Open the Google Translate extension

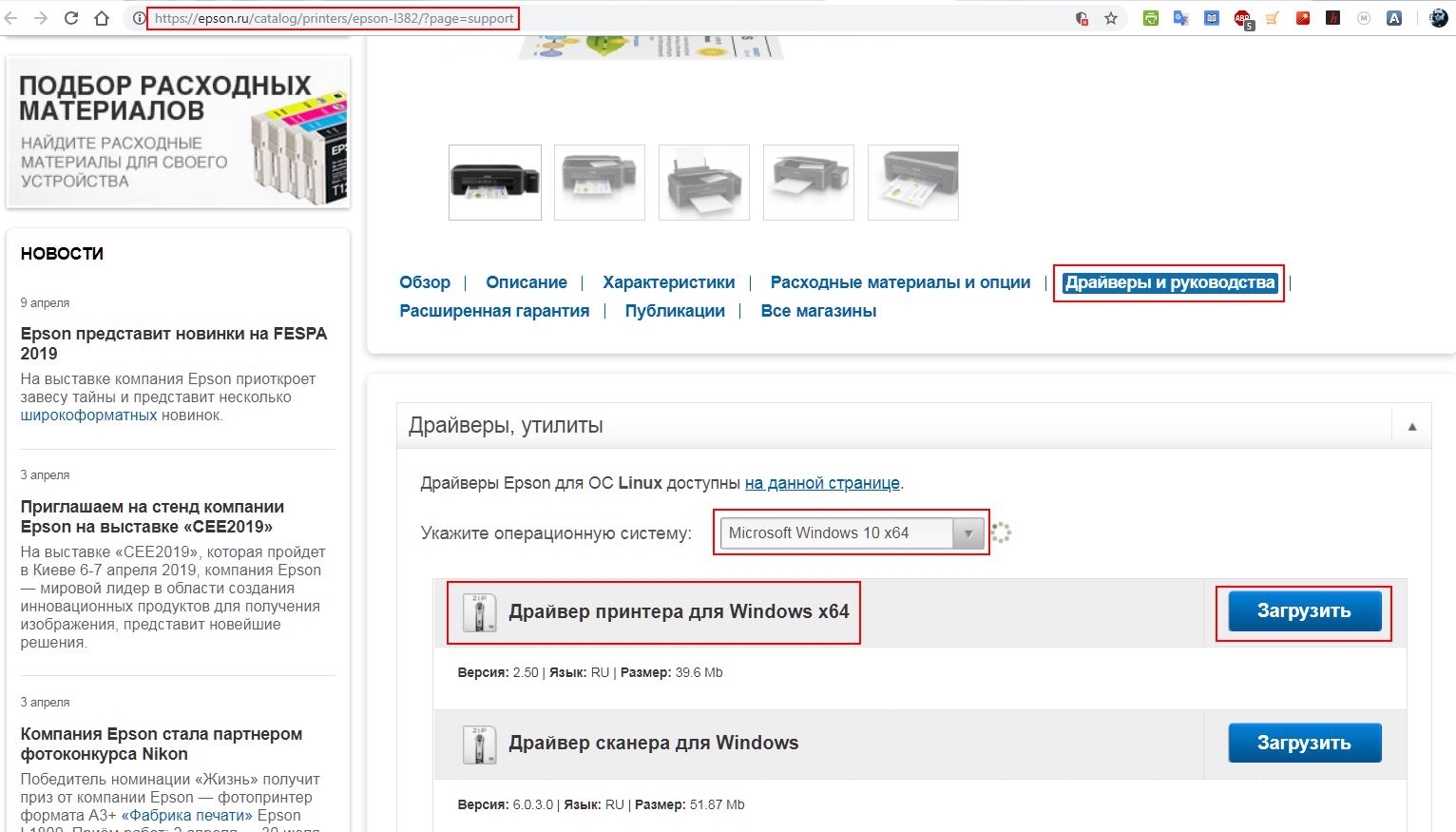pos(1181,18)
